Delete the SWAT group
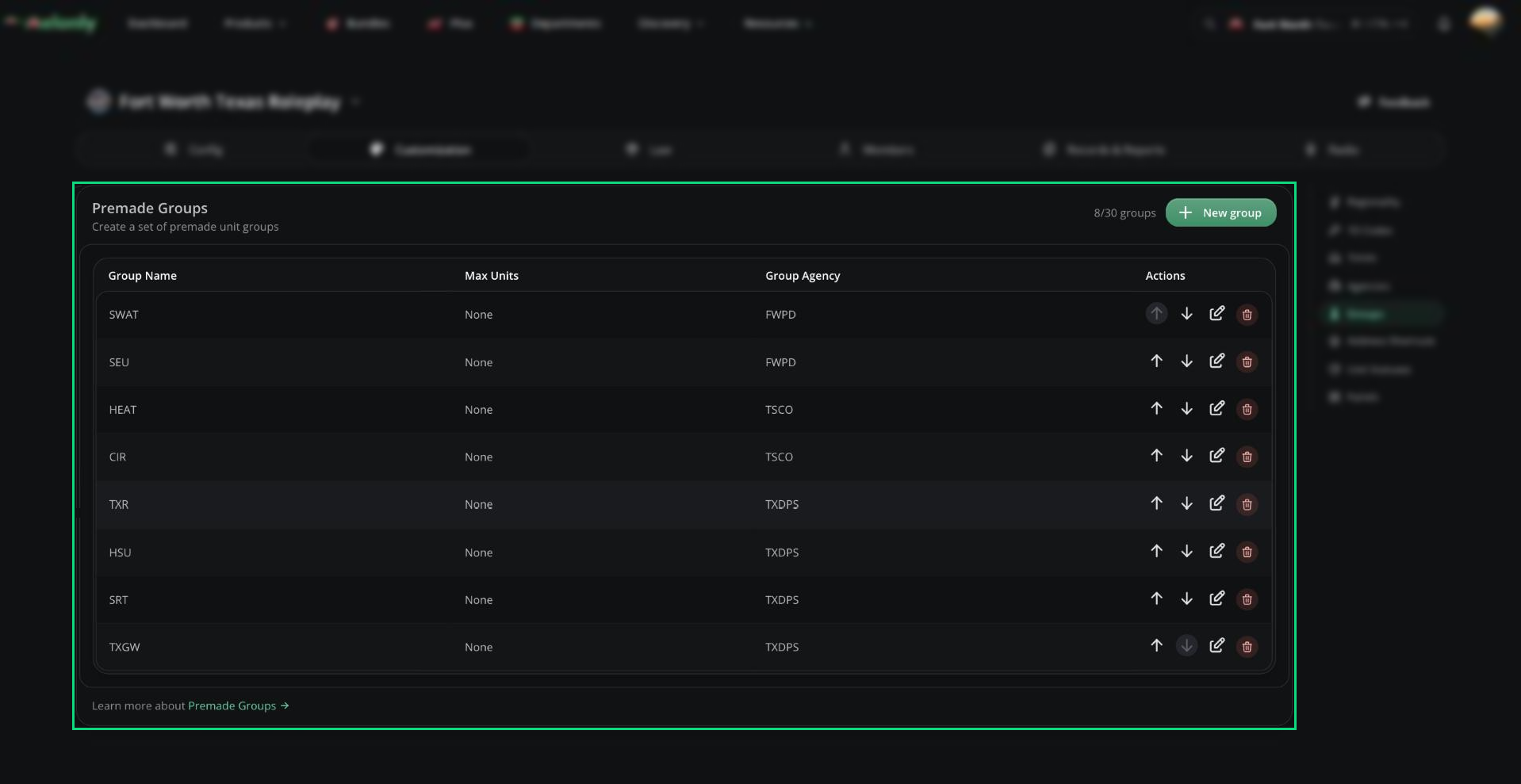 1247,315
